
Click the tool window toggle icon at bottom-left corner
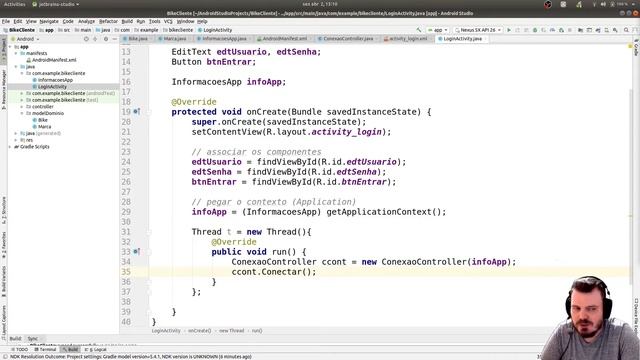[5, 356]
